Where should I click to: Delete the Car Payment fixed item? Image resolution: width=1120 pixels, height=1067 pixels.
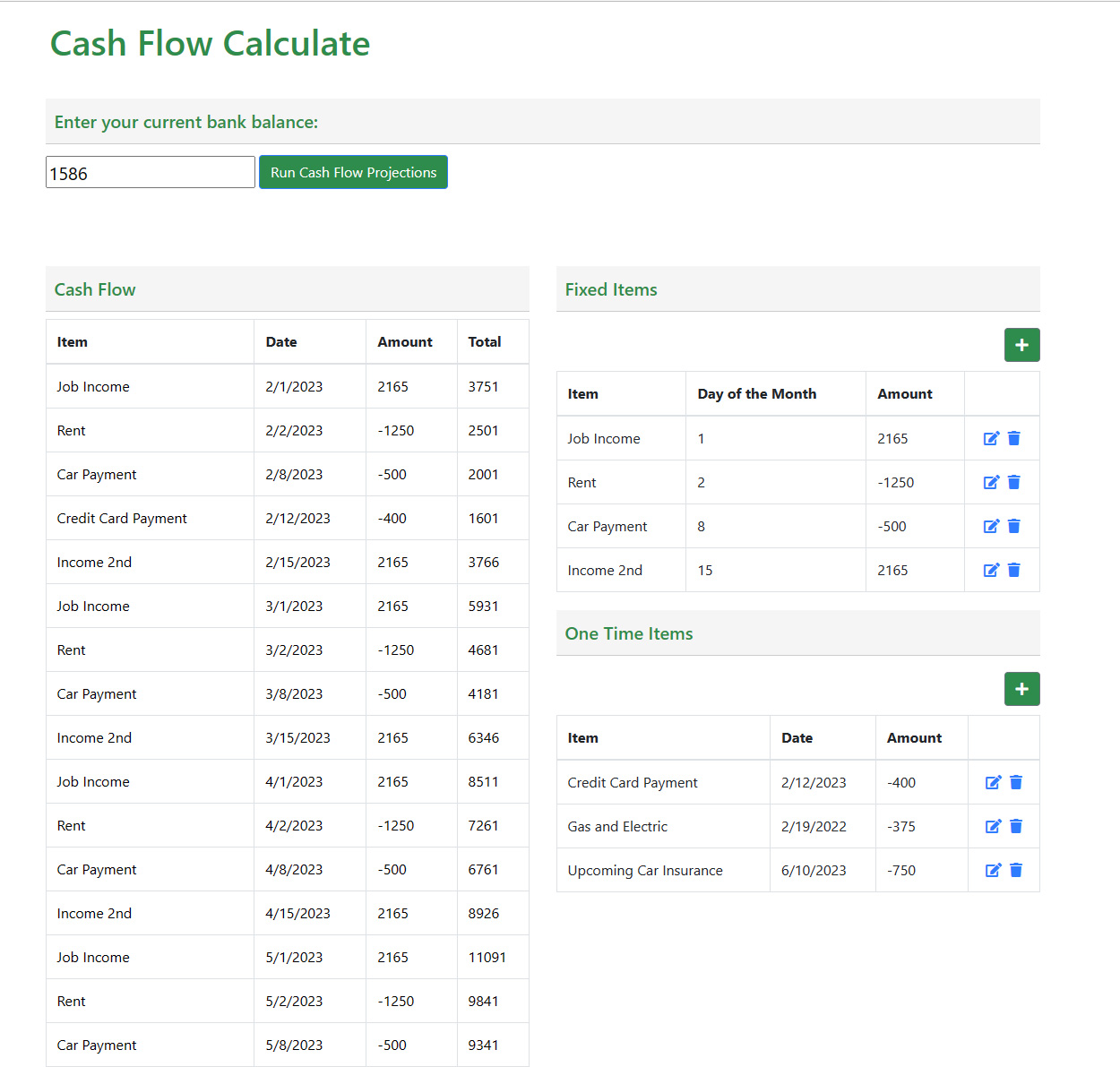(1013, 526)
